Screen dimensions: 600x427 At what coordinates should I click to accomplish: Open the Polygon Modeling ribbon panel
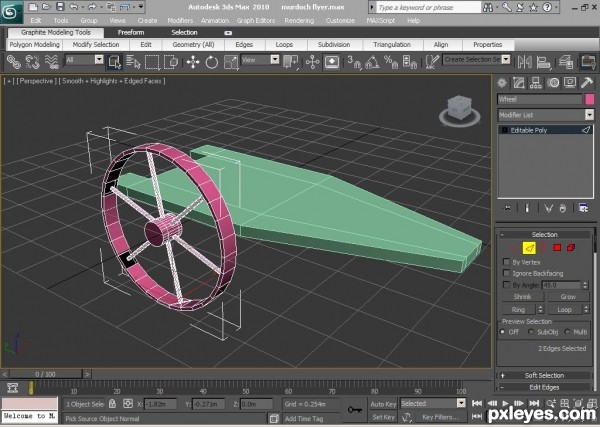(x=34, y=45)
